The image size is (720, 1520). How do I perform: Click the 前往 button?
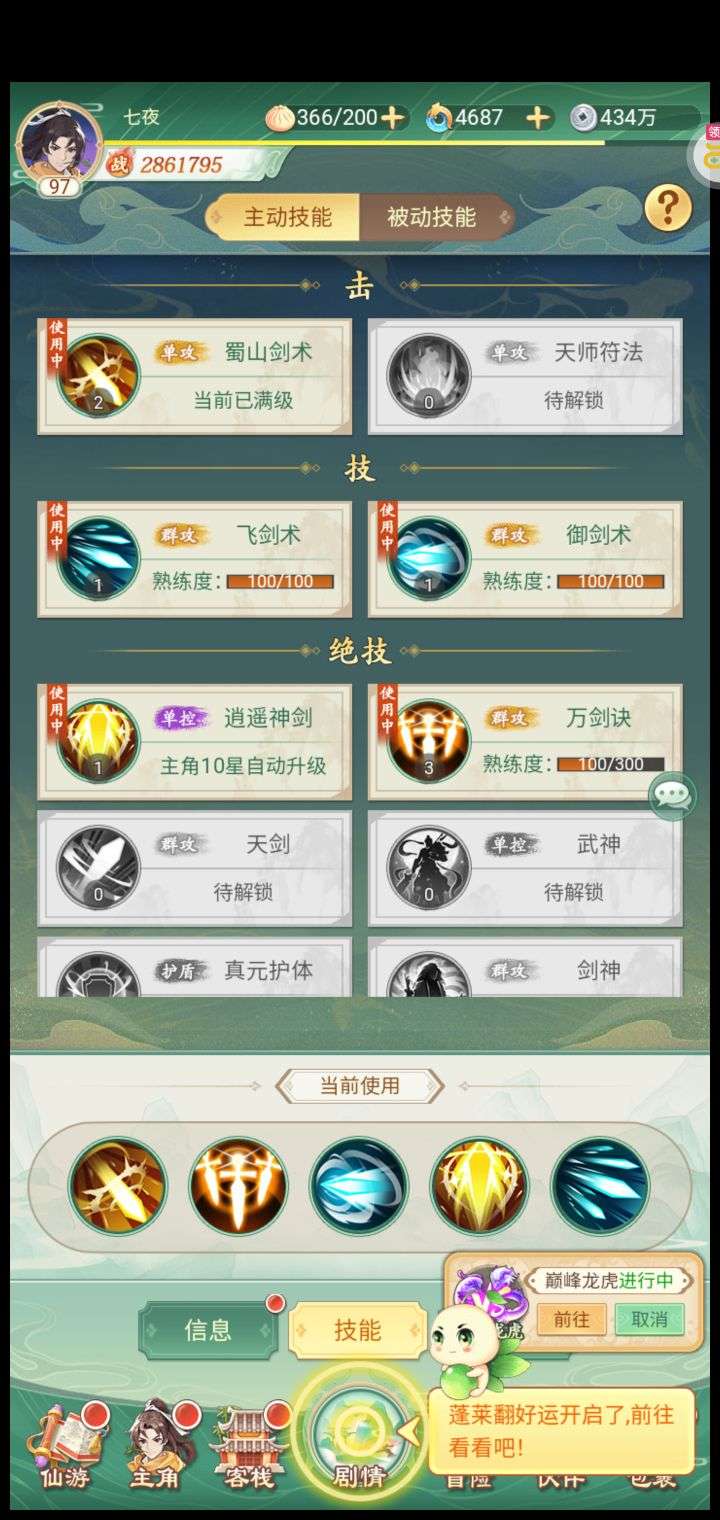click(x=571, y=1319)
